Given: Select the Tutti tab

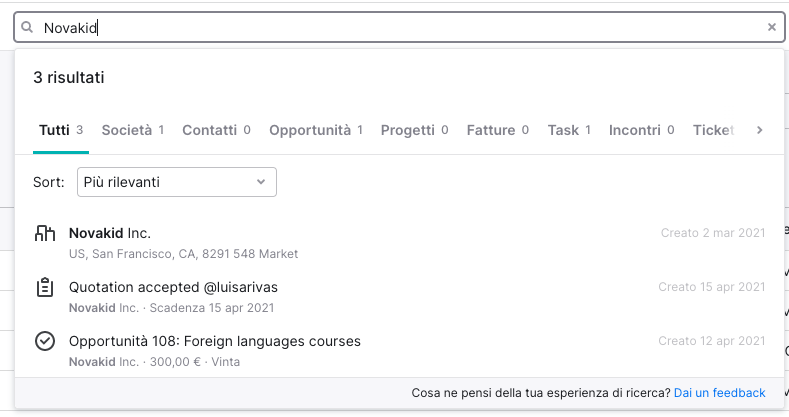Looking at the screenshot, I should coord(61,130).
